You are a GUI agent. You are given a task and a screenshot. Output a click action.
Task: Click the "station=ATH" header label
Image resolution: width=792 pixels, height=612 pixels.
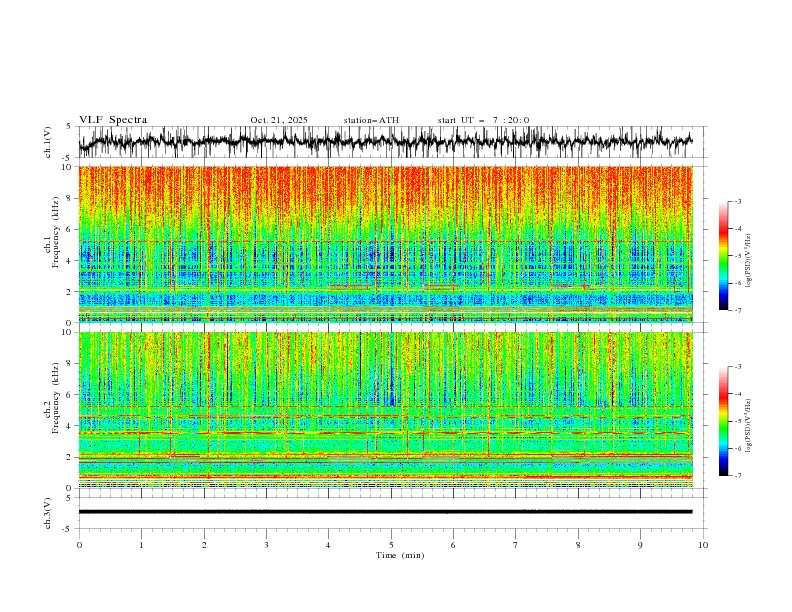pyautogui.click(x=371, y=120)
